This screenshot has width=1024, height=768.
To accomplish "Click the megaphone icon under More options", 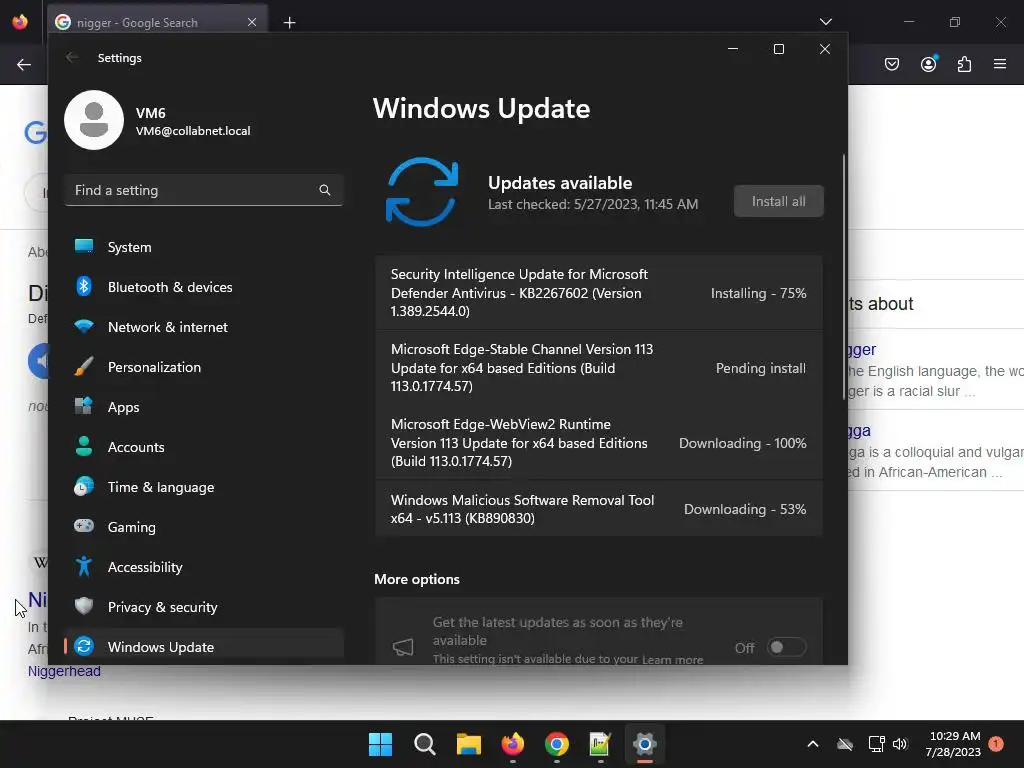I will tap(403, 647).
